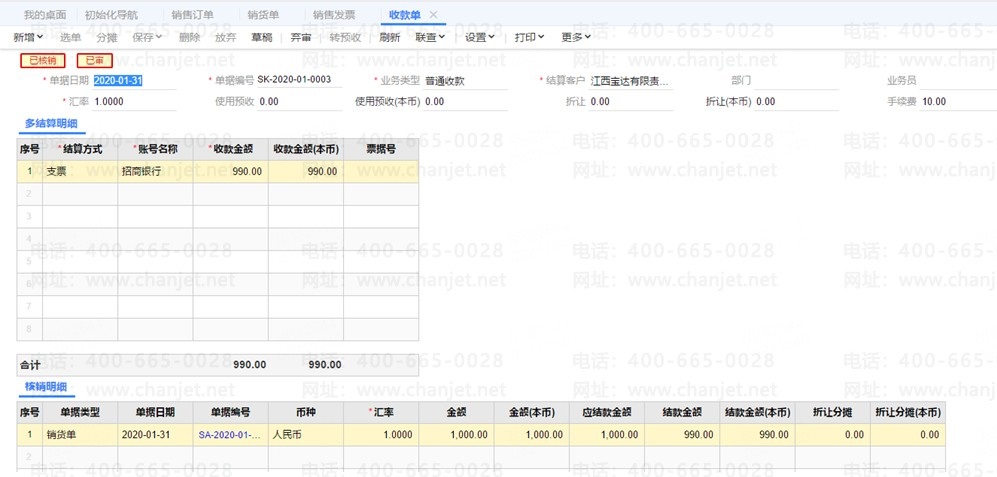
Task: Click the empty 业务员 field
Action: [958, 81]
